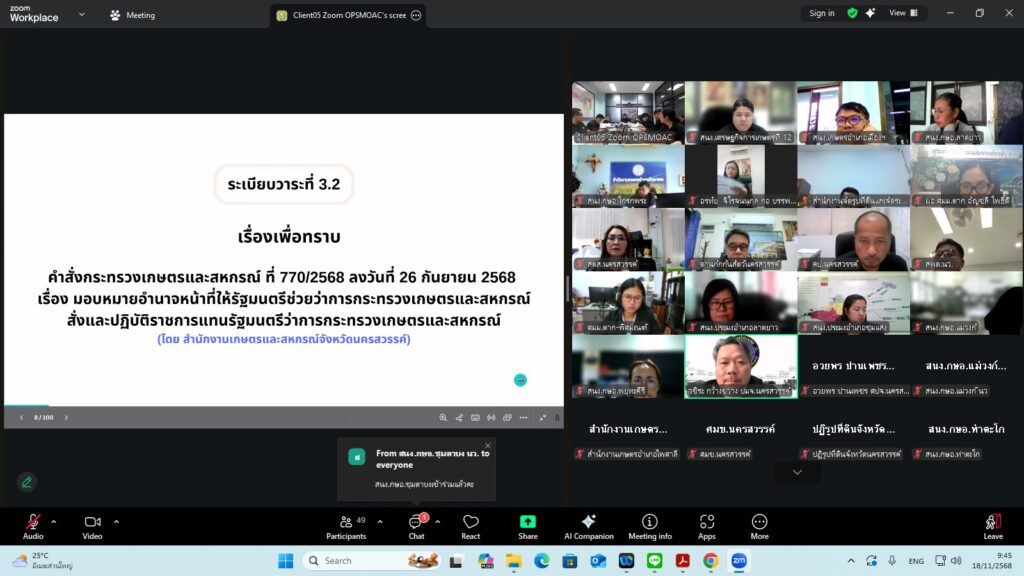Open the Zoom Workplace dropdown chevron
1024x576 pixels.
tap(81, 15)
